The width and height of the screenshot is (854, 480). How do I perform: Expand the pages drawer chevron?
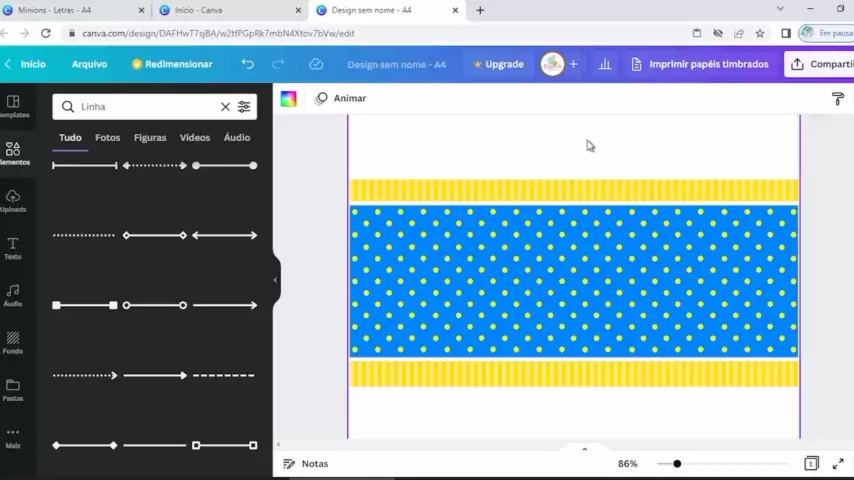[585, 449]
